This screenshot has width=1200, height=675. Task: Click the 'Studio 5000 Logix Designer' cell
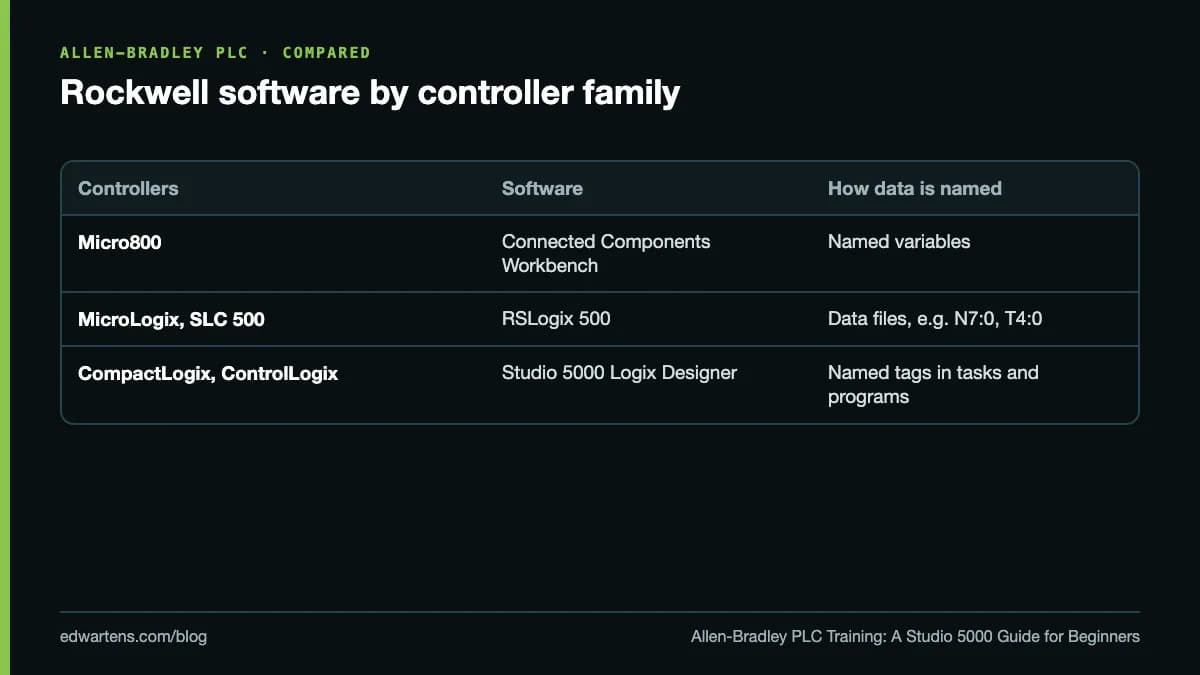[x=619, y=372]
